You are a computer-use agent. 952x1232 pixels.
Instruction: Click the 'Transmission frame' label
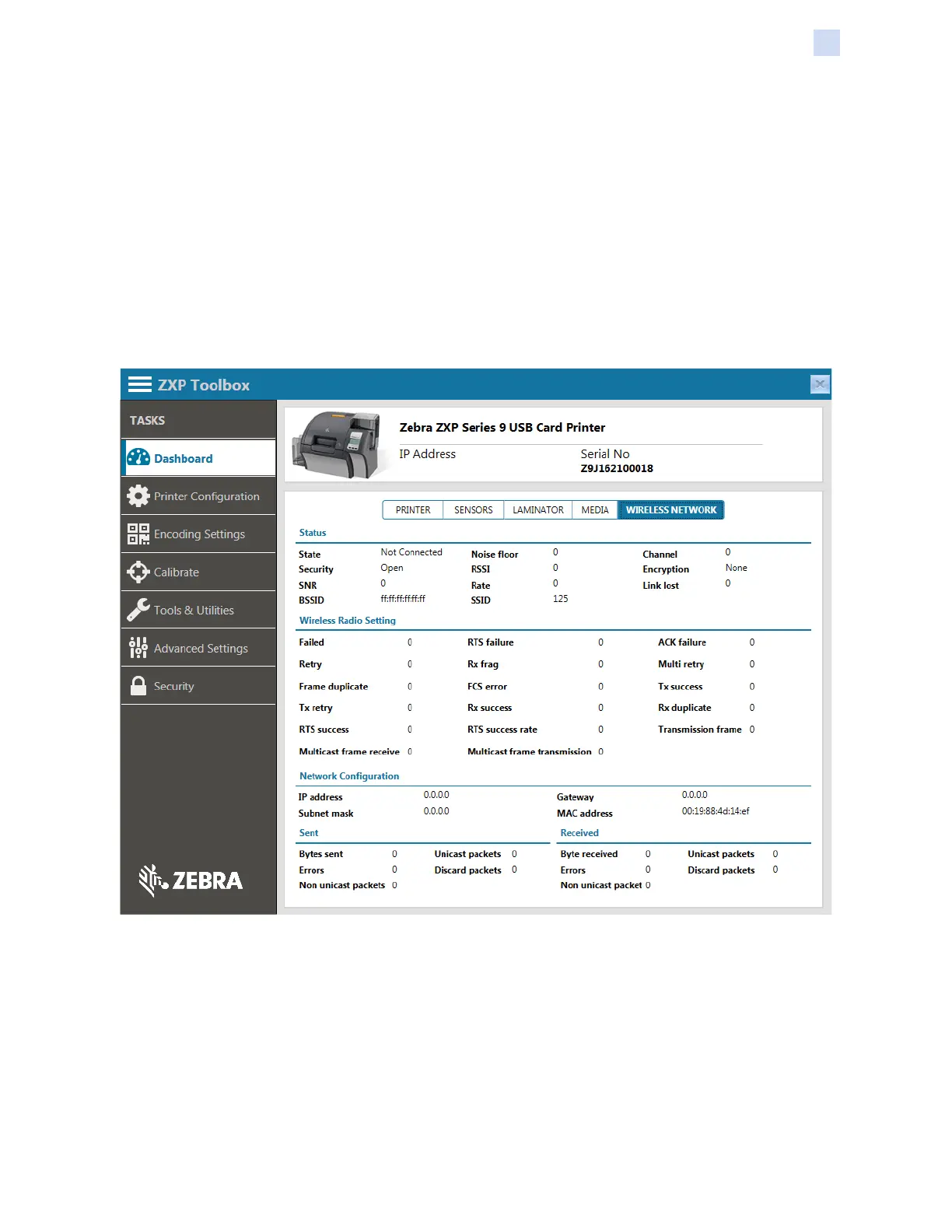click(x=700, y=730)
